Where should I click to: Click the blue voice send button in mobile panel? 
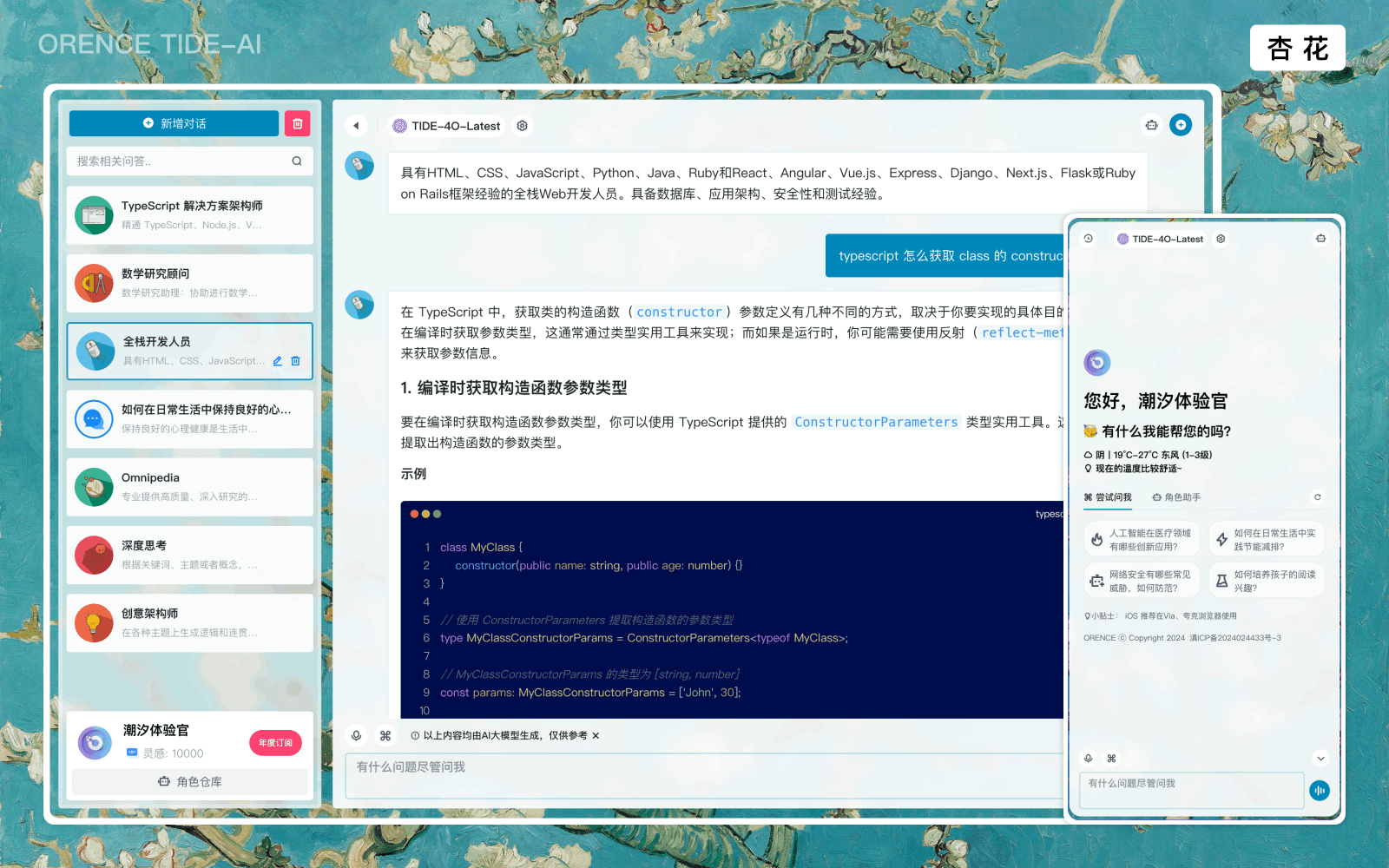[1320, 790]
